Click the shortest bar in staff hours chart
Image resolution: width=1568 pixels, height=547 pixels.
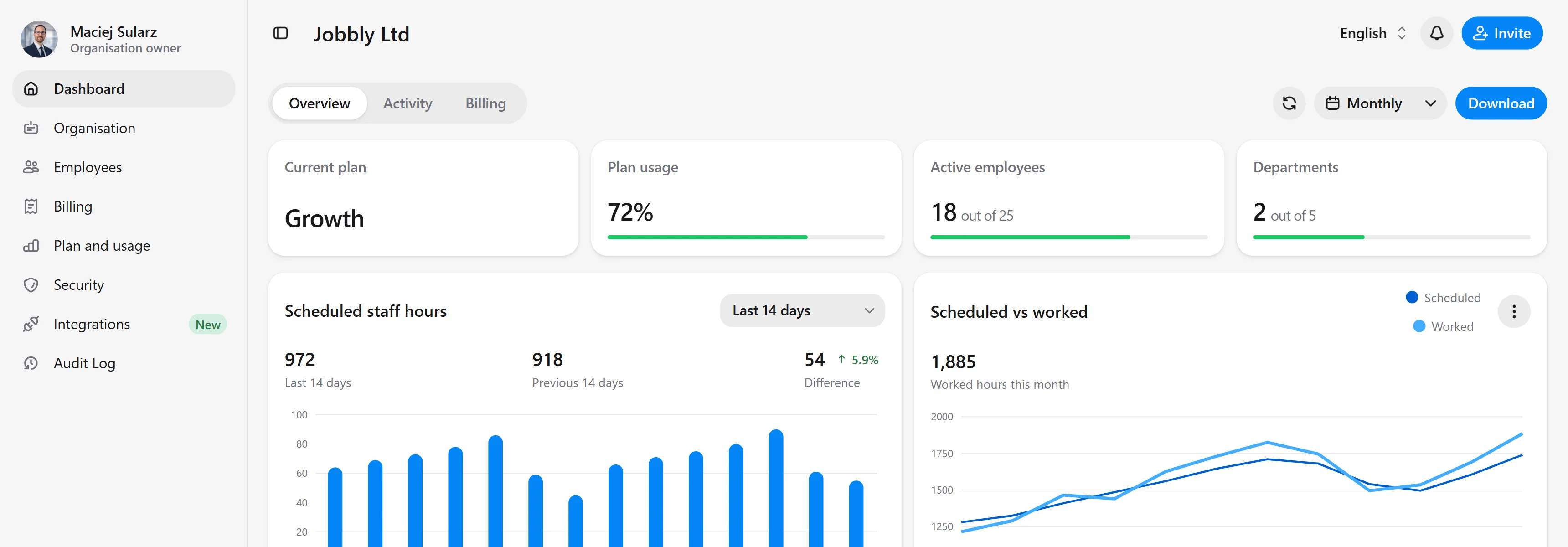576,521
